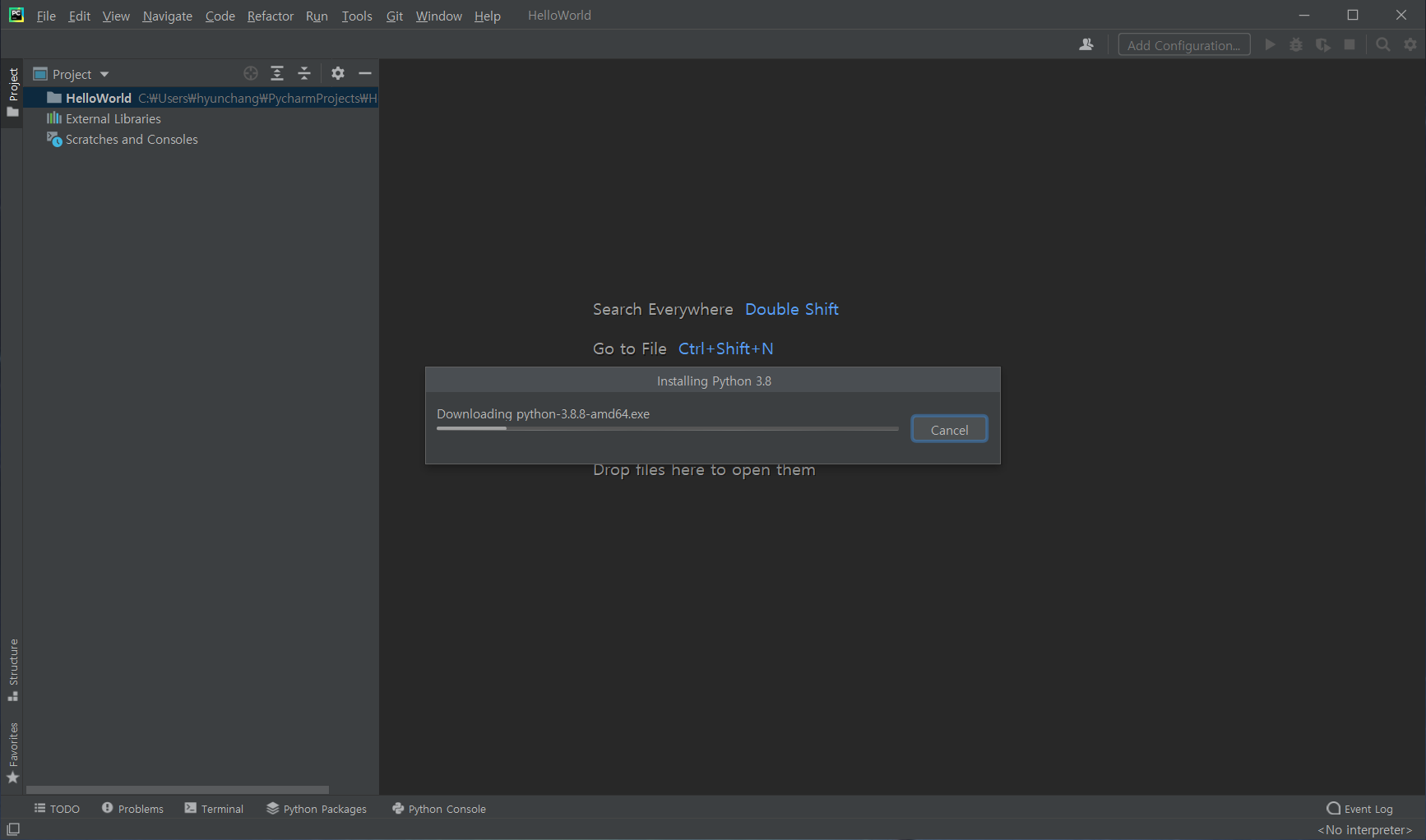
Task: Open the Refactor menu
Action: click(271, 16)
